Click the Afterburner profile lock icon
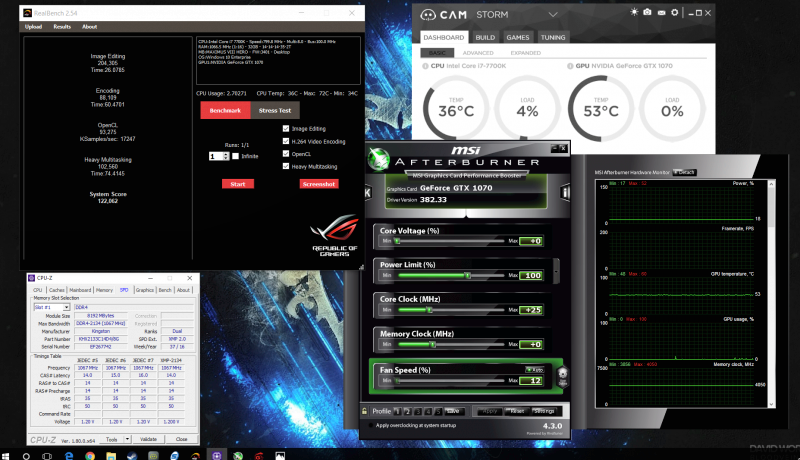The width and height of the screenshot is (800, 460). point(364,411)
